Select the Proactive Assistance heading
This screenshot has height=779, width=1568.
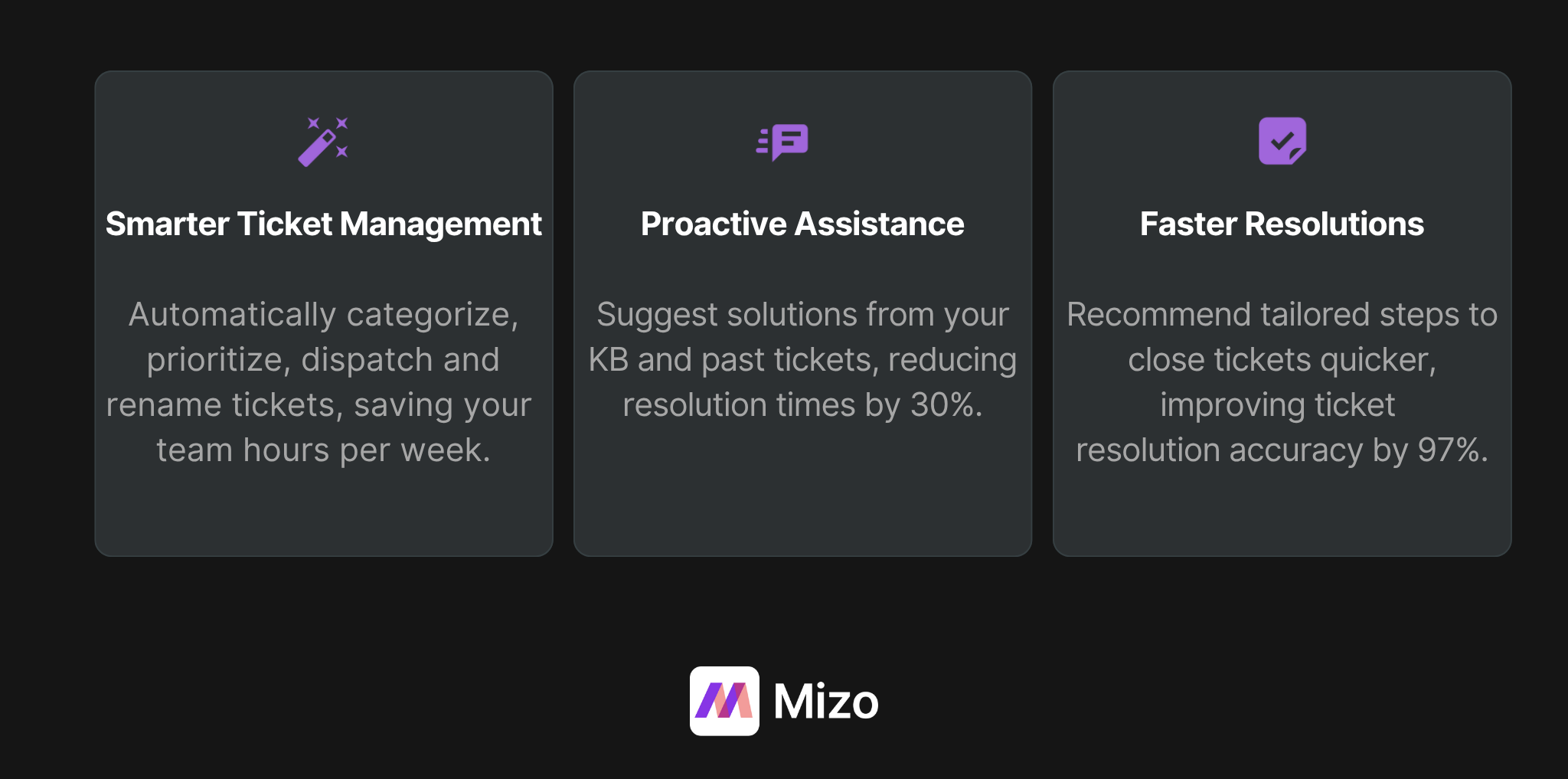(x=802, y=224)
